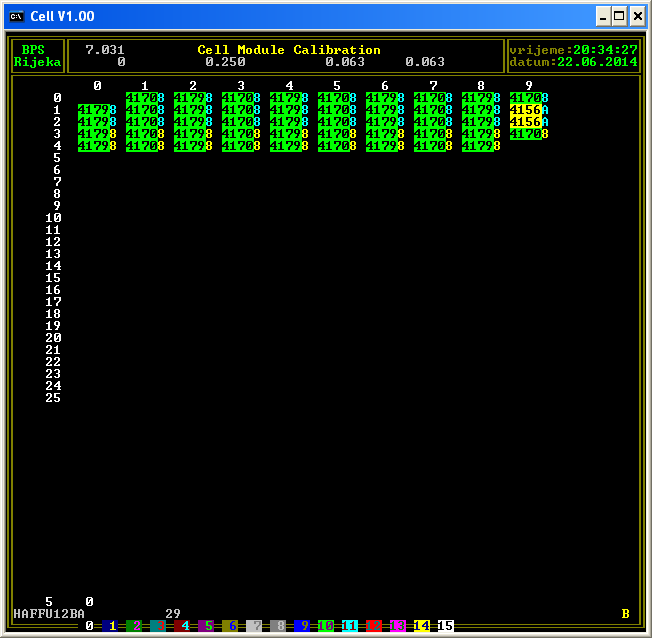This screenshot has height=638, width=652.
Task: Select the yellow 4156 cell in row 2
Action: (x=528, y=122)
